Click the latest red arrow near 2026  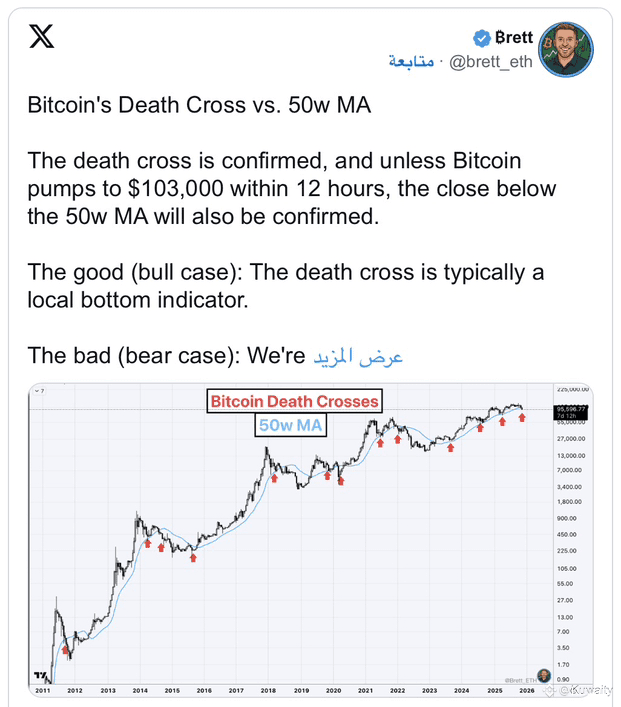pyautogui.click(x=521, y=417)
